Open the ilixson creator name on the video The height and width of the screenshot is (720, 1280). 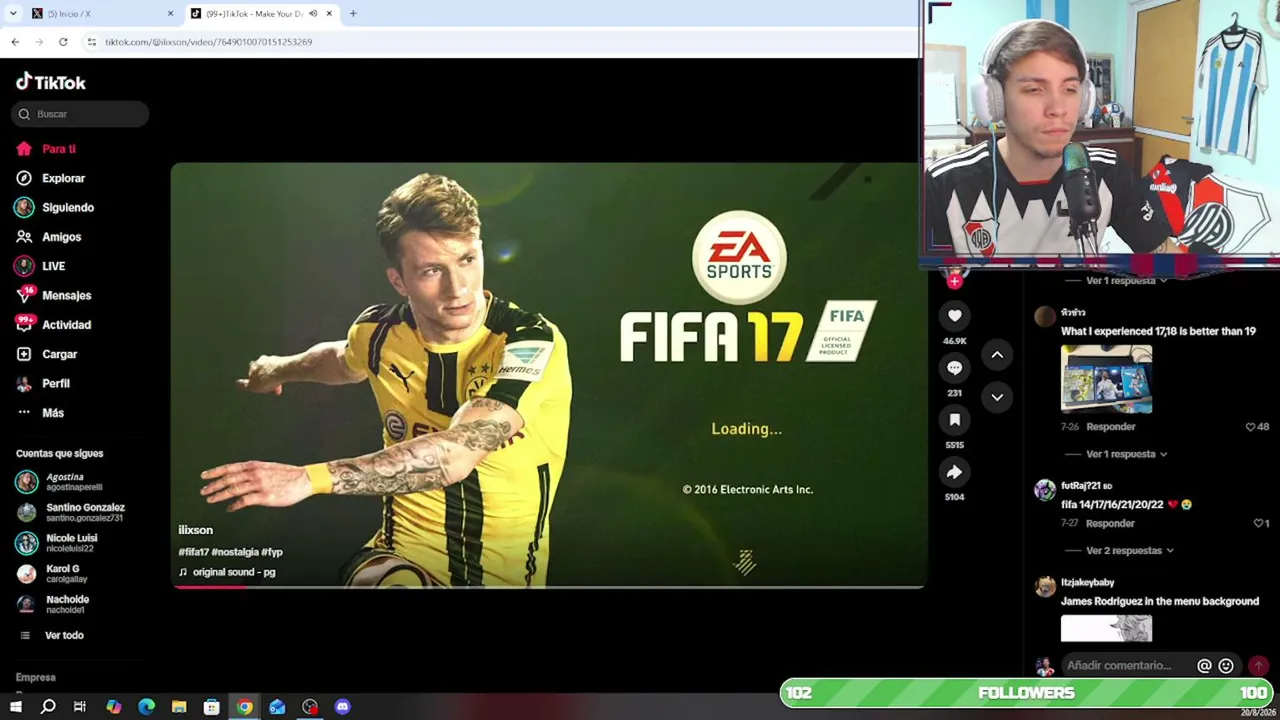click(x=195, y=530)
